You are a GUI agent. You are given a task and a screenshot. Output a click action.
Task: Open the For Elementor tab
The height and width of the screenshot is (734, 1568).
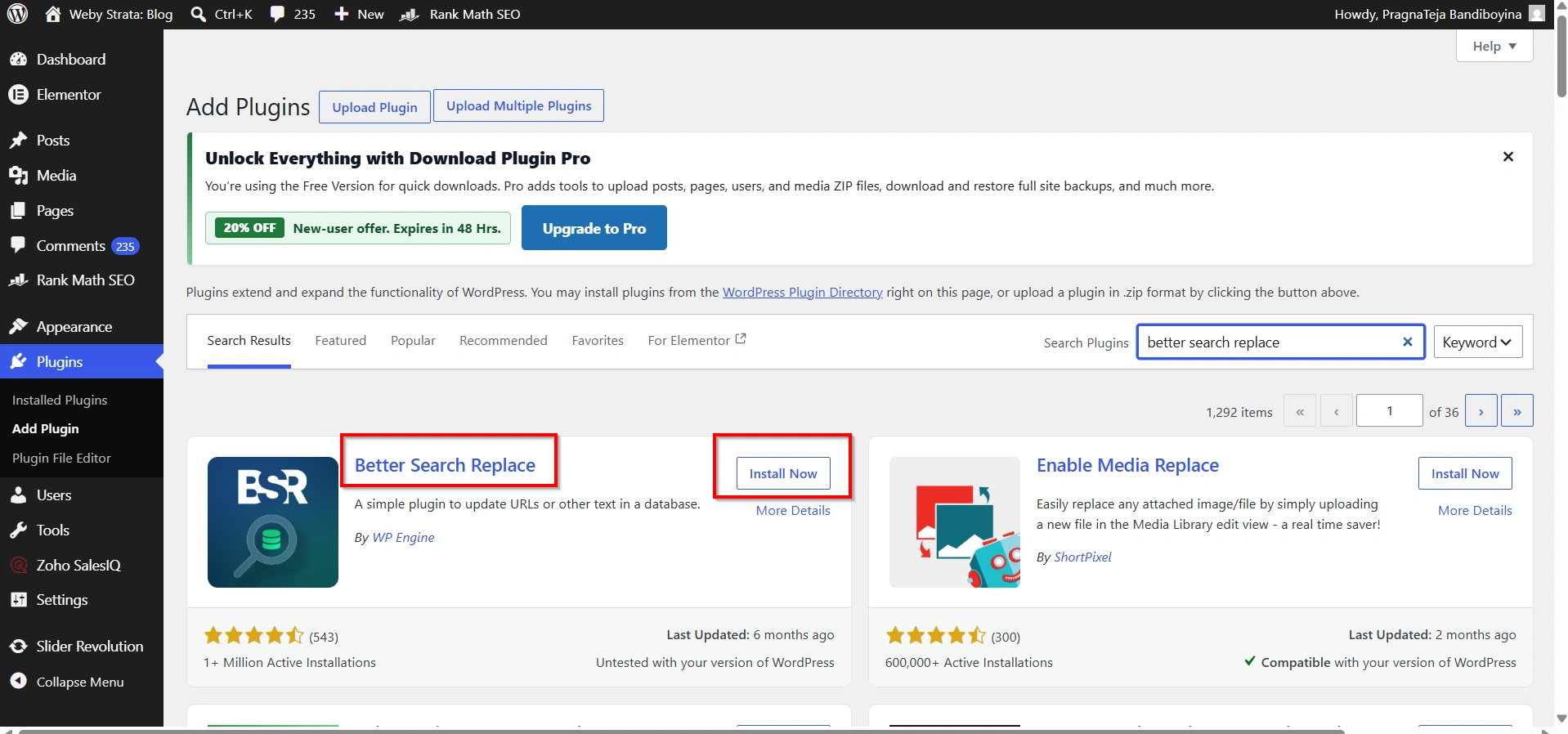tap(697, 341)
